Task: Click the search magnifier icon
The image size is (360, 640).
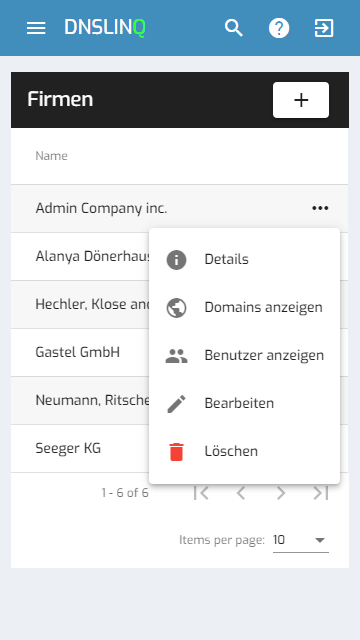Action: pos(234,28)
